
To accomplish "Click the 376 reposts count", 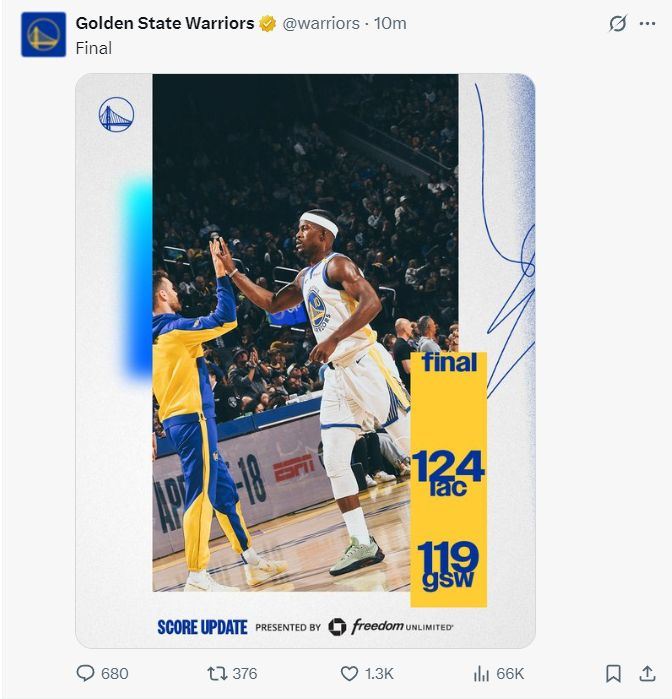I will point(245,673).
